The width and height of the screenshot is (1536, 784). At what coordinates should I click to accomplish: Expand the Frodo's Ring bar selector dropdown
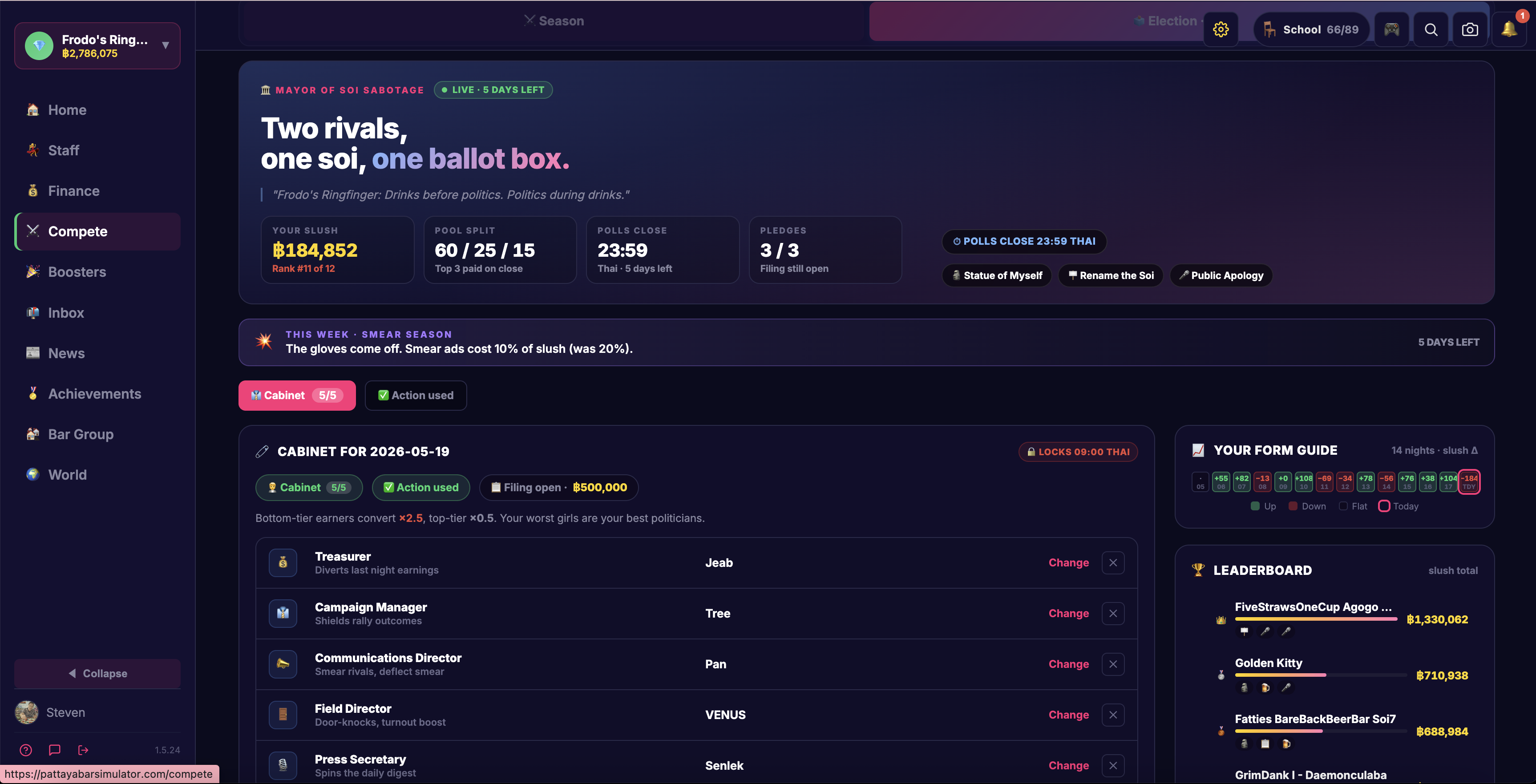point(165,45)
